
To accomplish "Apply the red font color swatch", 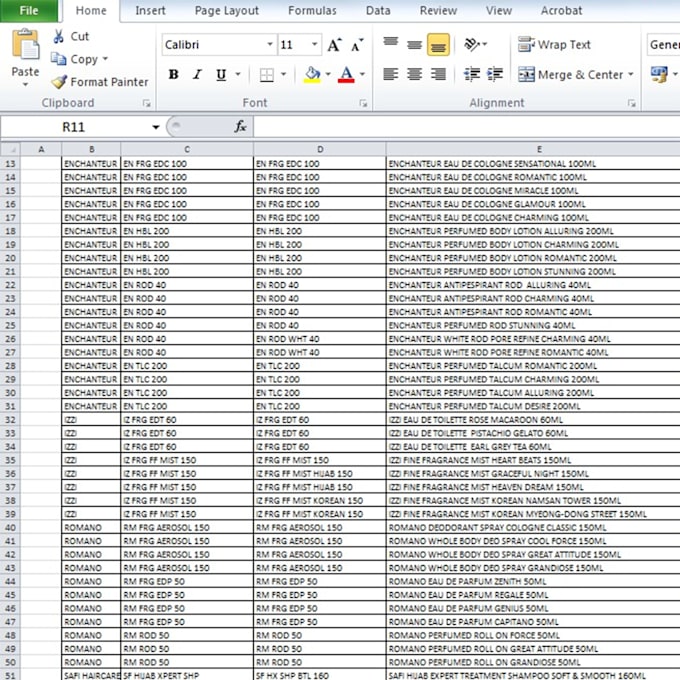I will pos(346,75).
